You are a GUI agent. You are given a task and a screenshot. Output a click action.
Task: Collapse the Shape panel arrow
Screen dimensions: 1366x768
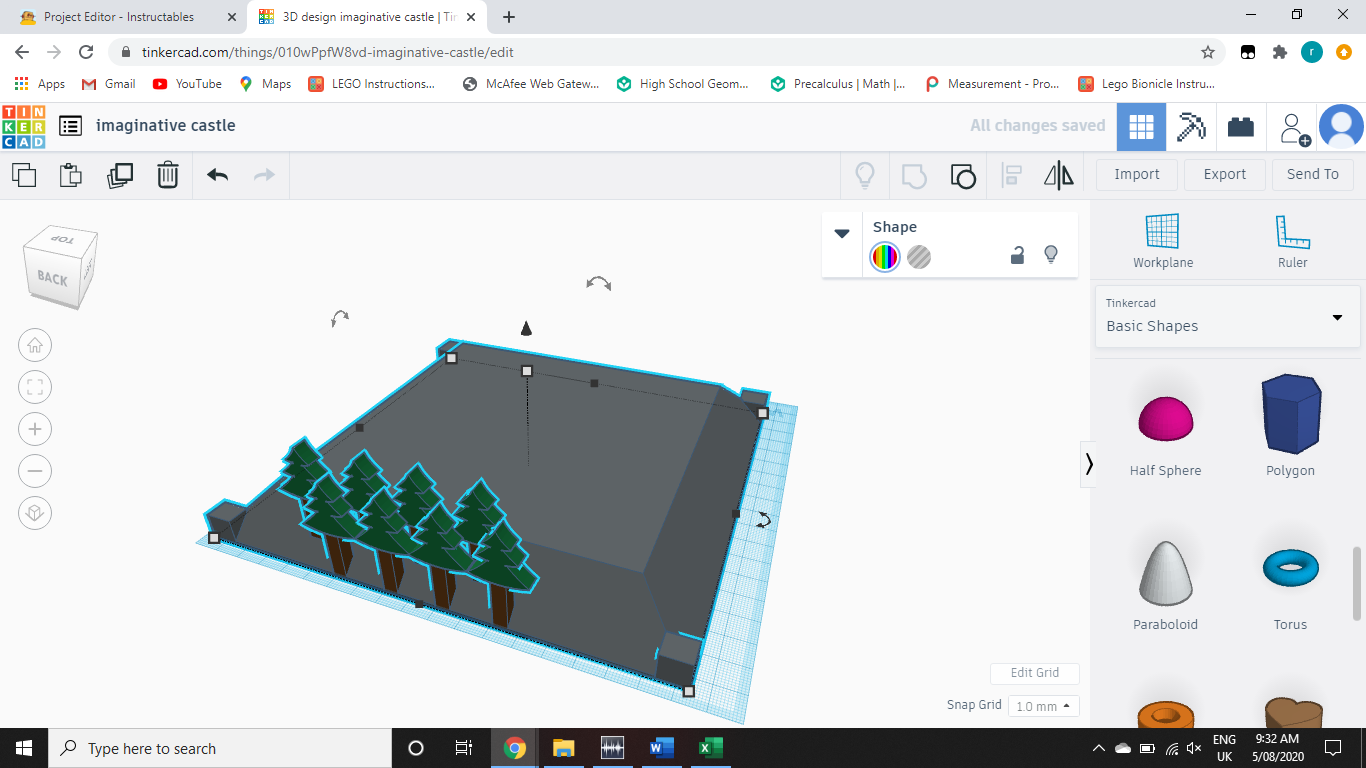(842, 233)
